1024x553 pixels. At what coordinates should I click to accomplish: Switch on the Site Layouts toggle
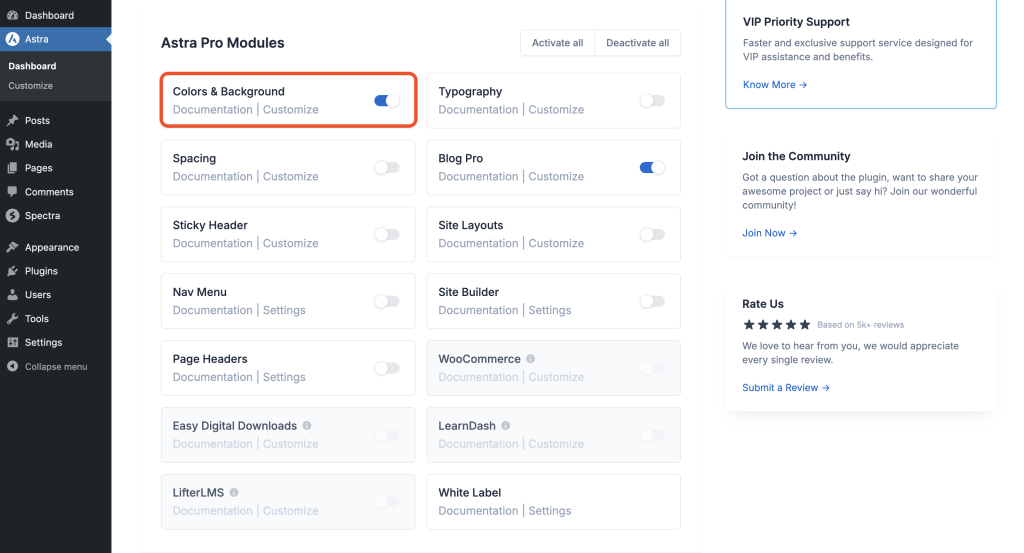click(x=652, y=234)
